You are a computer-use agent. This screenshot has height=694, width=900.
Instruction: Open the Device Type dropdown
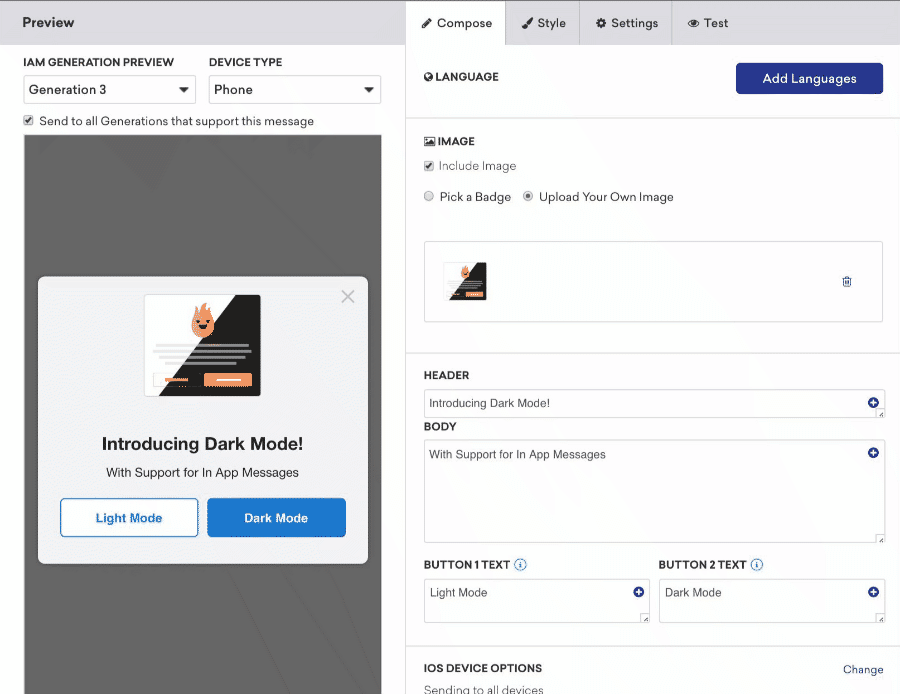[x=294, y=90]
